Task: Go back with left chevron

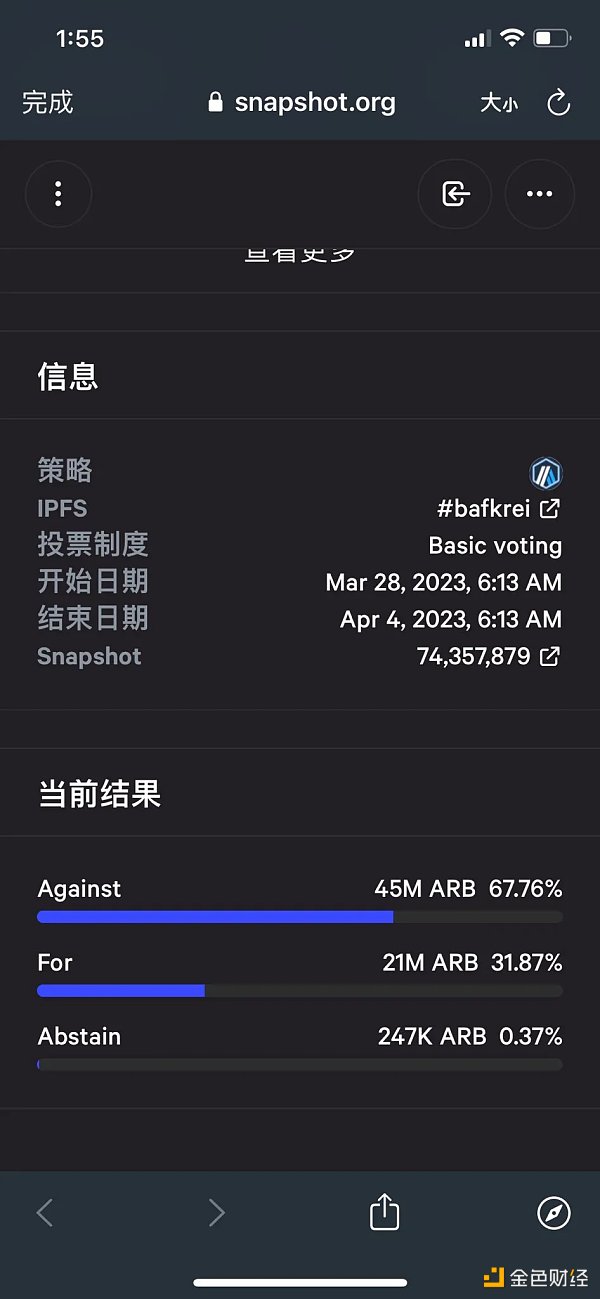Action: click(x=45, y=1213)
